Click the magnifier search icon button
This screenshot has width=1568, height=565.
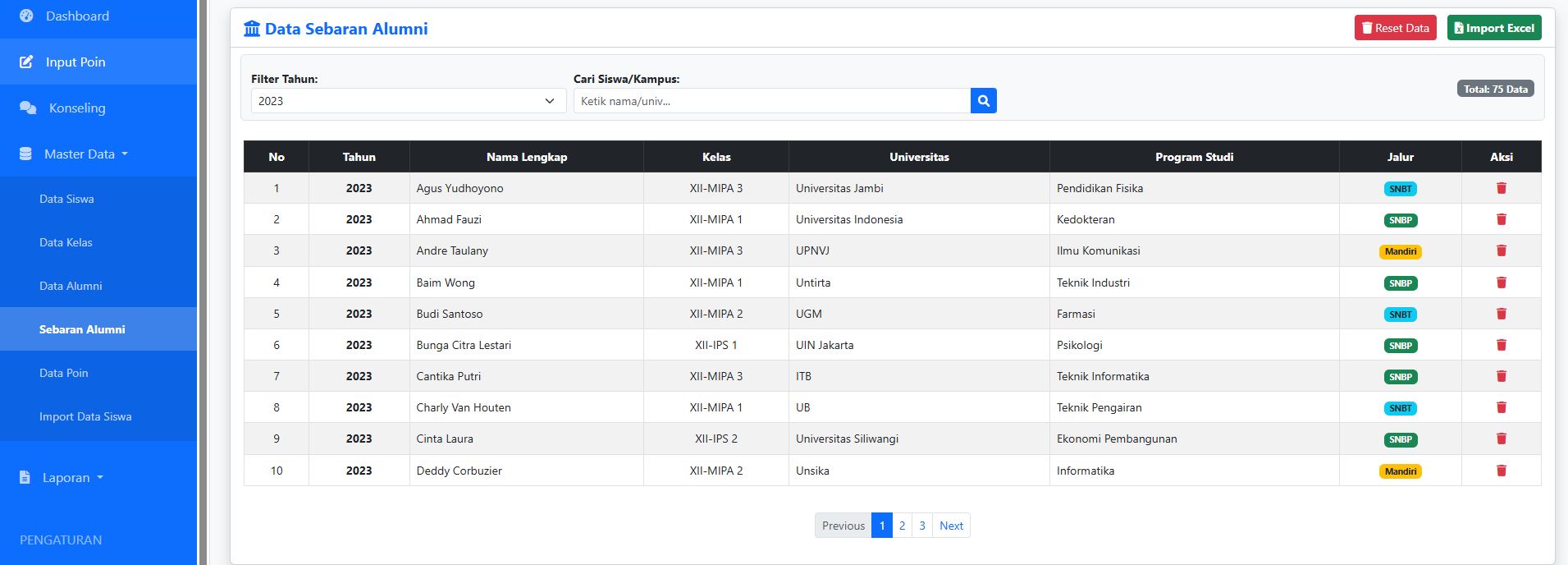pos(983,101)
